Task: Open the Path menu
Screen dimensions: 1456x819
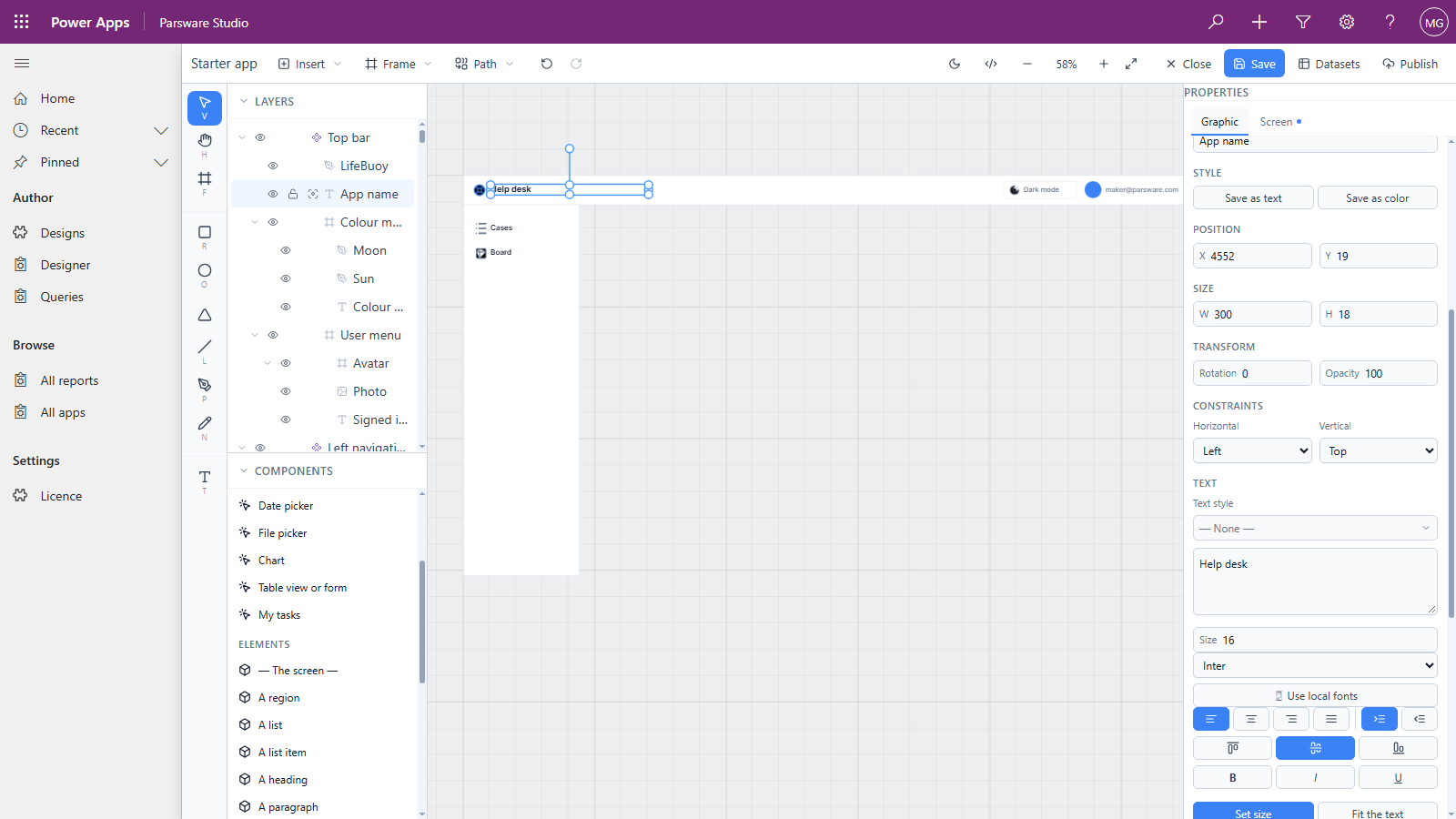Action: tap(485, 64)
